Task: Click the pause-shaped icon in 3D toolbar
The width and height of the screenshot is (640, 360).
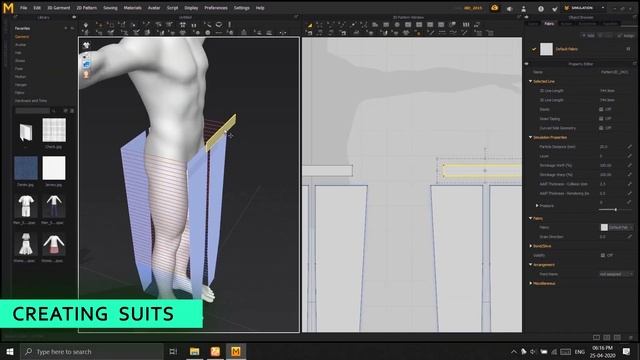Action: 194,25
